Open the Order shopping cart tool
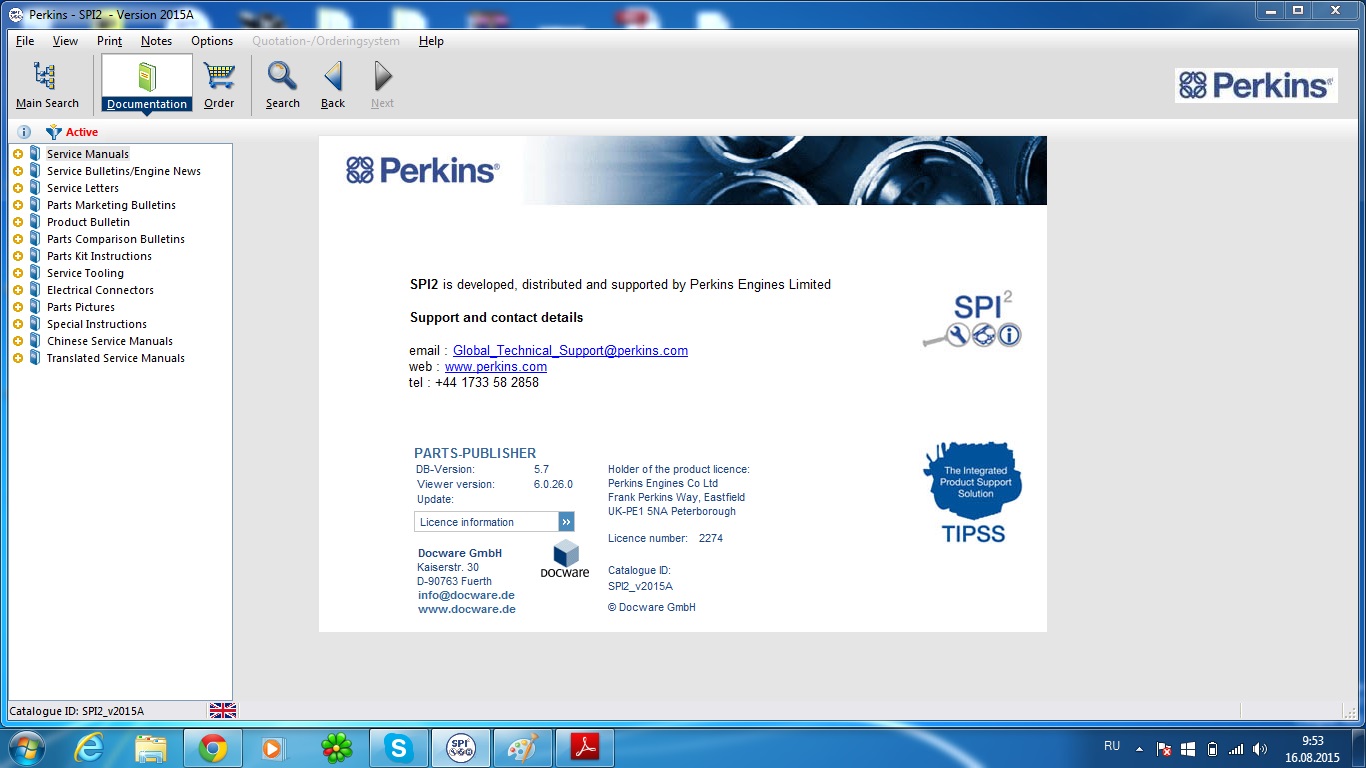Viewport: 1366px width, 768px height. (219, 85)
